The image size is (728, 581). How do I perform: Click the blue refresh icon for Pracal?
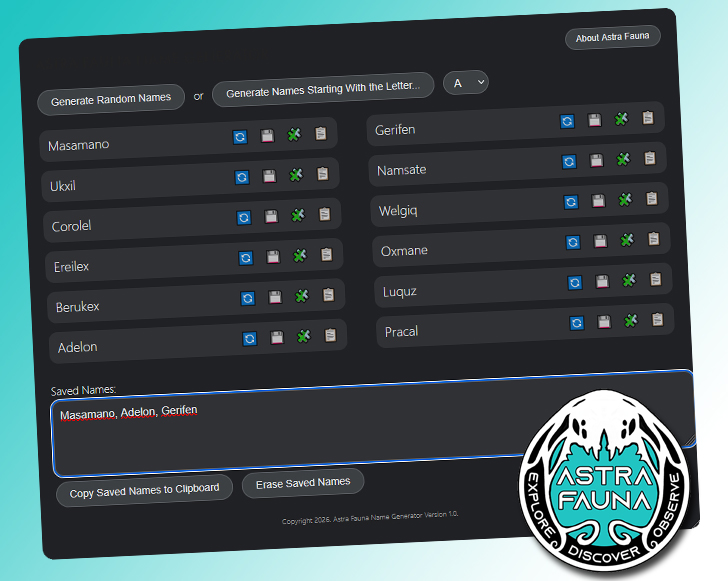(576, 323)
